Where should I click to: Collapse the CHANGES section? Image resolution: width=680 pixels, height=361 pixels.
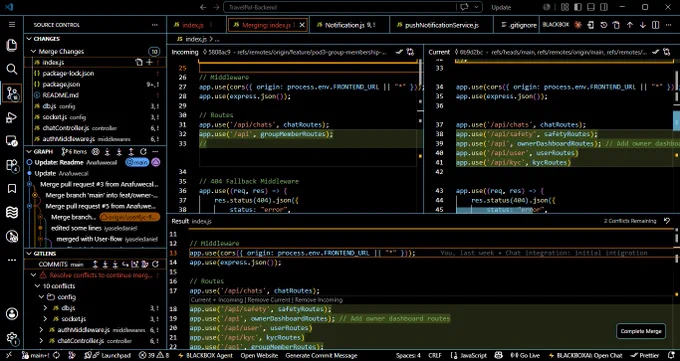pos(29,39)
